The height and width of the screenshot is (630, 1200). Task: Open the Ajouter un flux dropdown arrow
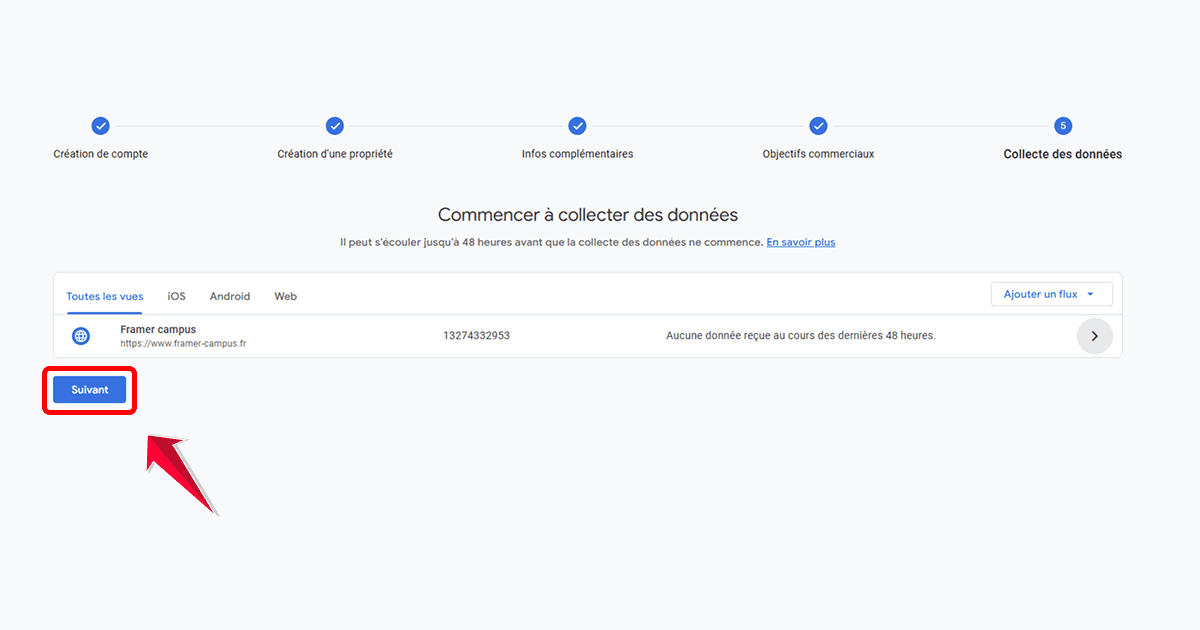(1090, 293)
